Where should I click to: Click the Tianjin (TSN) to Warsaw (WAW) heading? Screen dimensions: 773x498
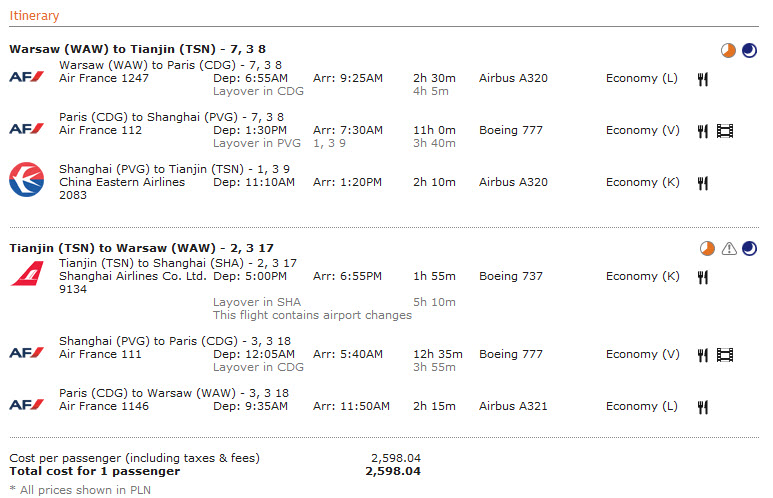click(x=141, y=248)
